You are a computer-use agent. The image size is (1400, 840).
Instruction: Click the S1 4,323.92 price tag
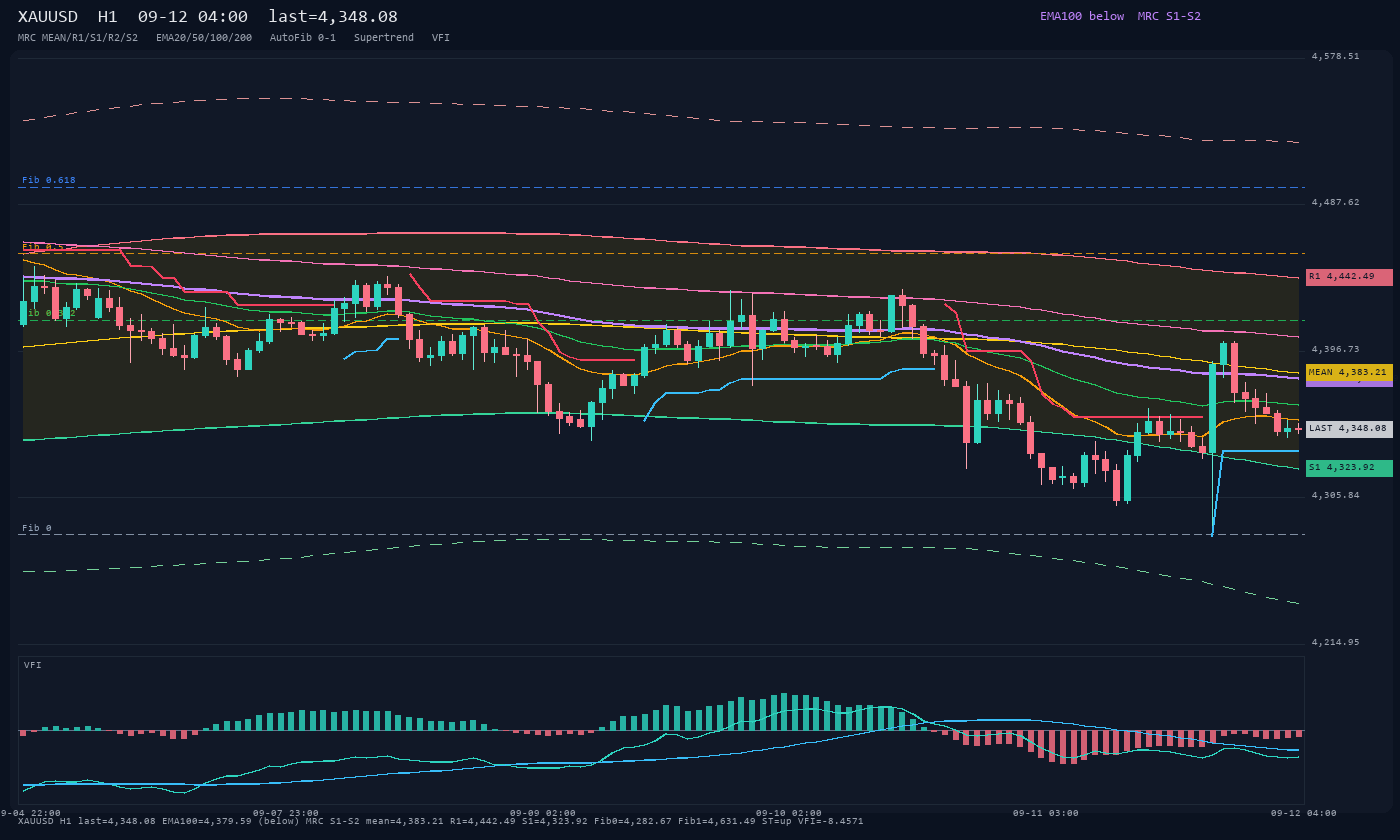pos(1349,468)
